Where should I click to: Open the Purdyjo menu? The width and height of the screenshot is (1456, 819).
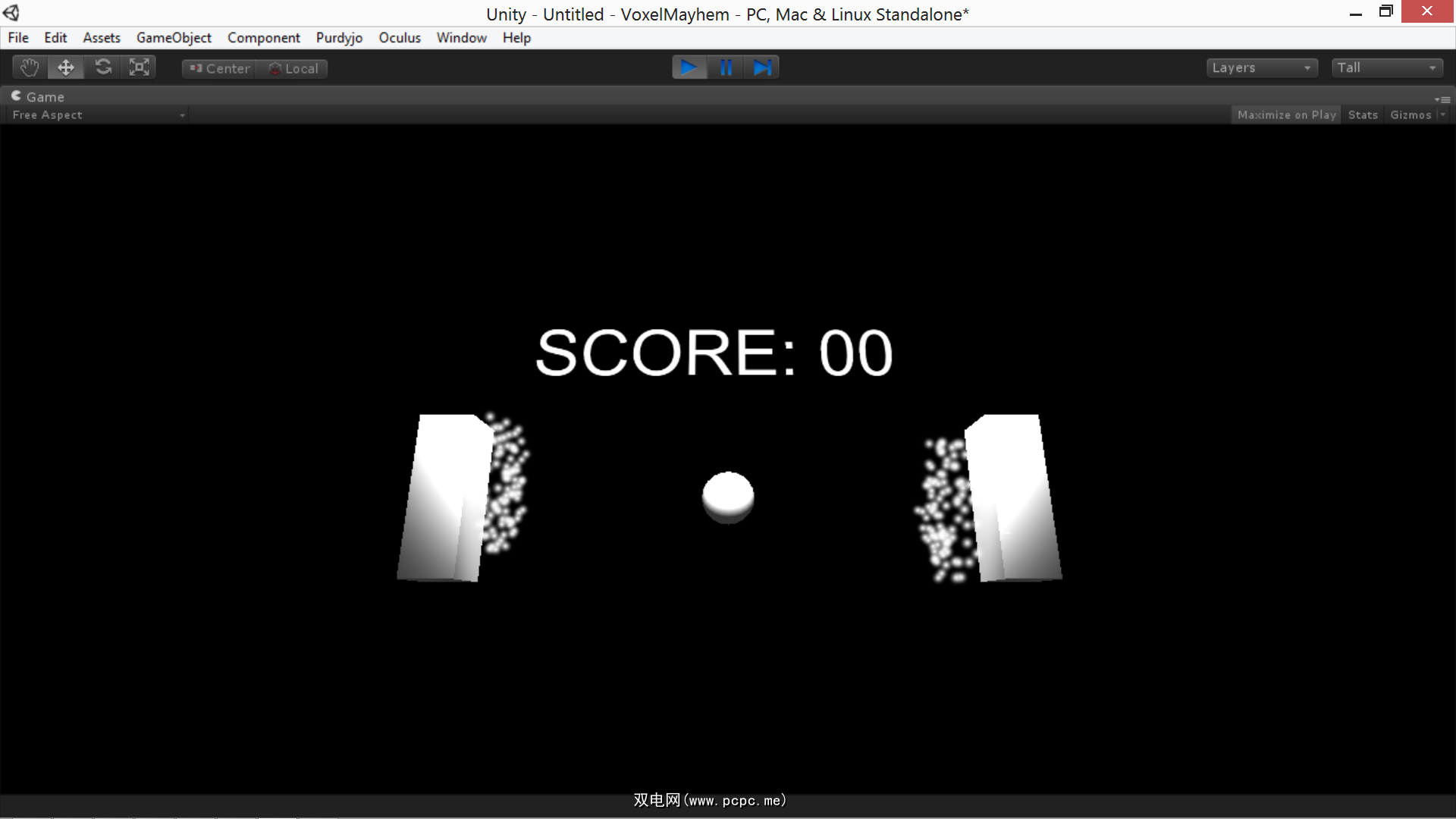(339, 38)
